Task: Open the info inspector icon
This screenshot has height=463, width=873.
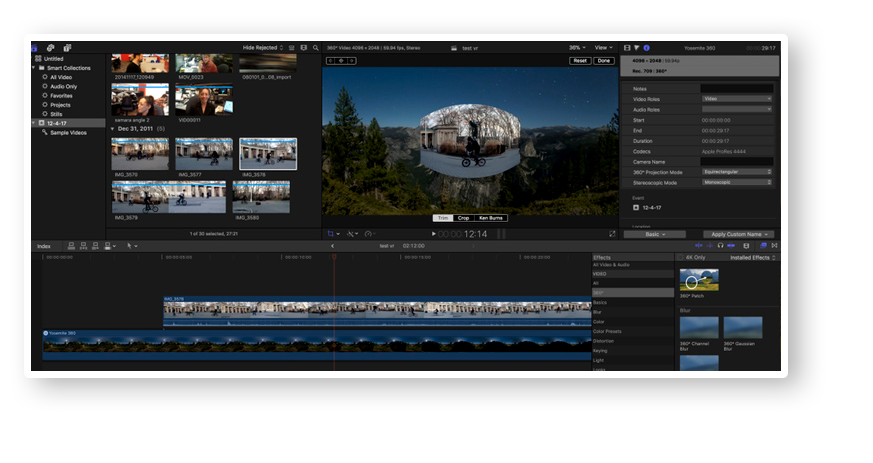Action: (646, 47)
